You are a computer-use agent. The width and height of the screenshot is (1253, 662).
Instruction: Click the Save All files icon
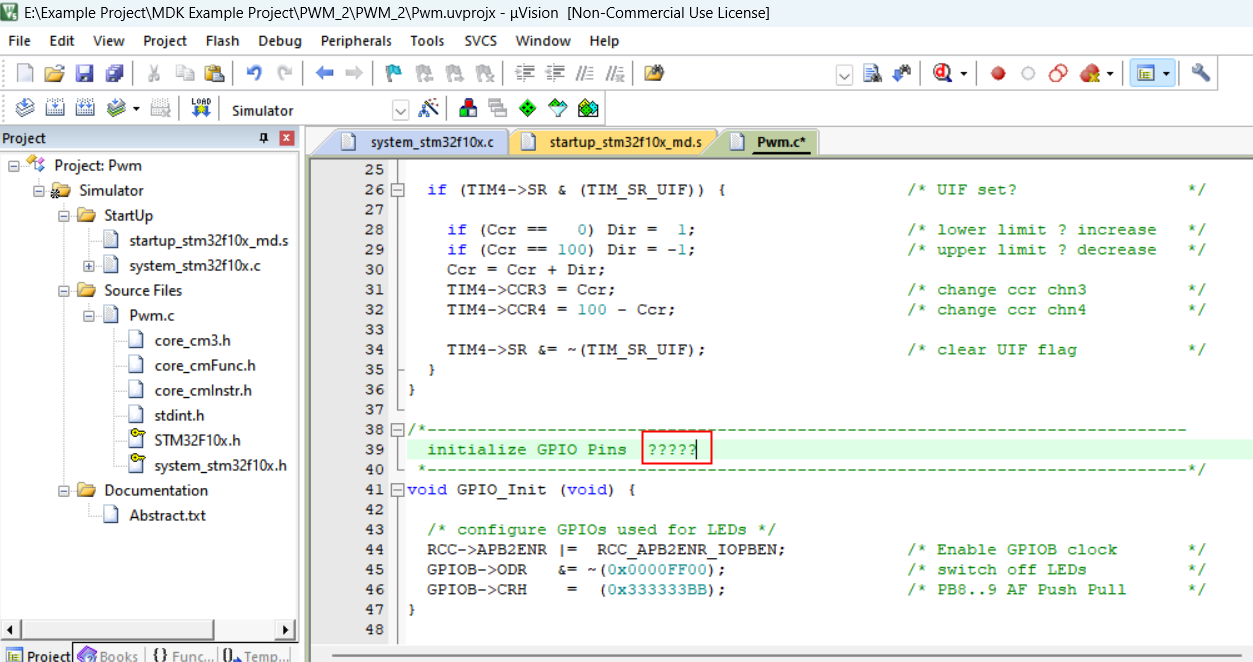tap(115, 73)
